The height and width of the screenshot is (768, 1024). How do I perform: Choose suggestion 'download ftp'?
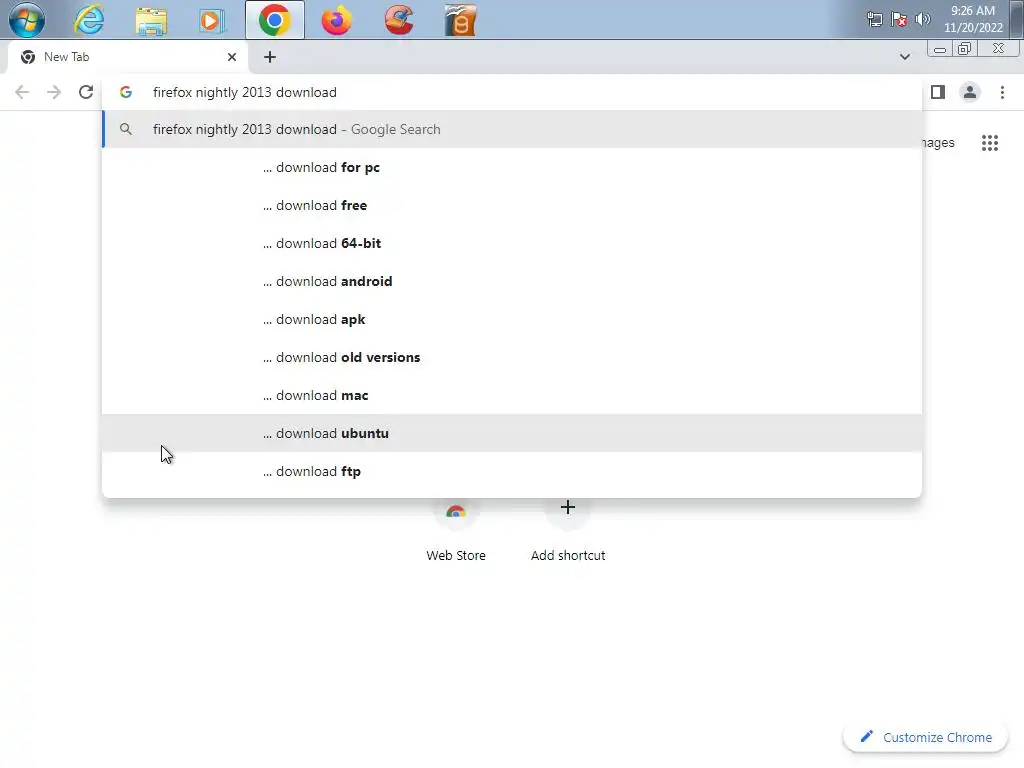click(512, 471)
